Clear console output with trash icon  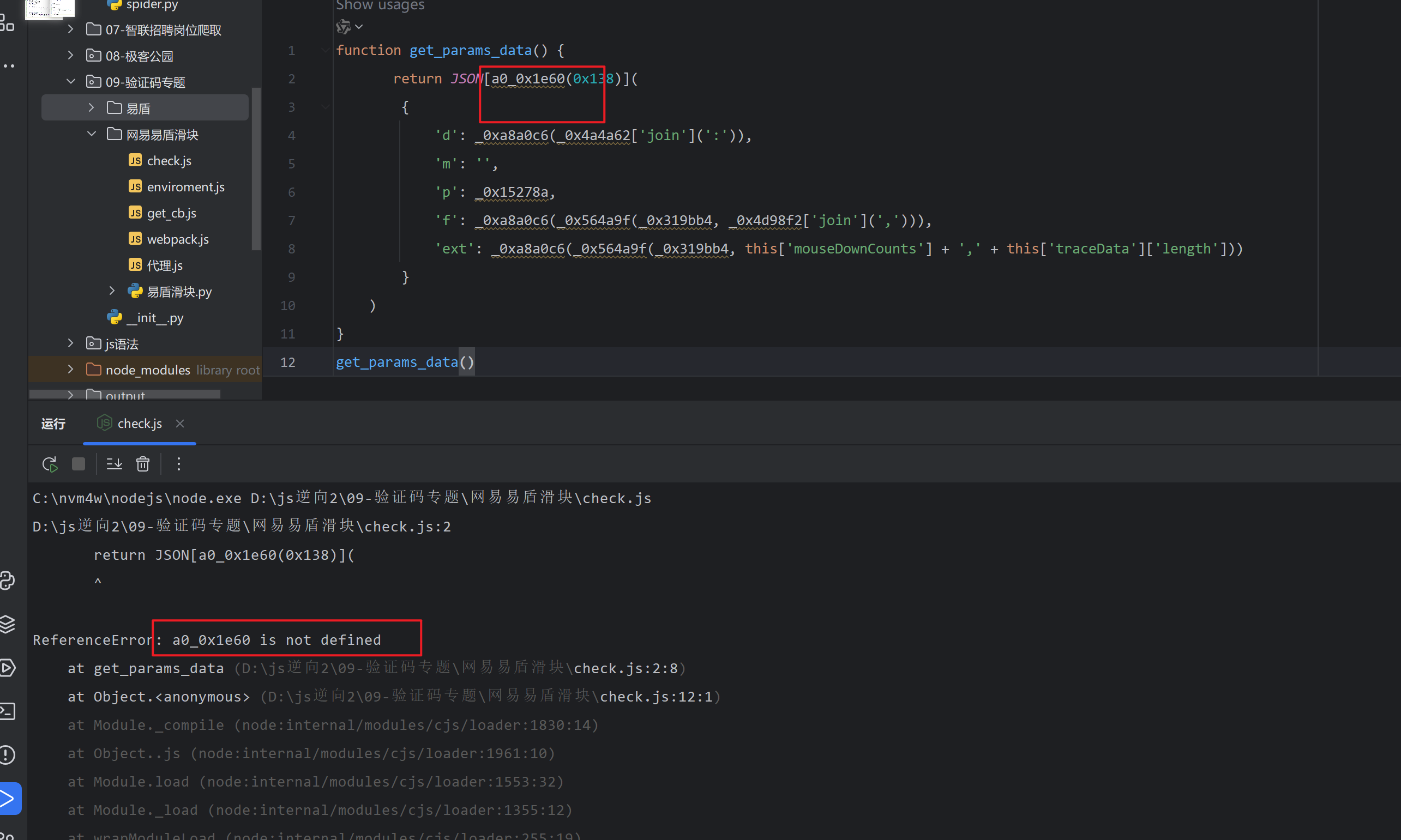click(143, 464)
